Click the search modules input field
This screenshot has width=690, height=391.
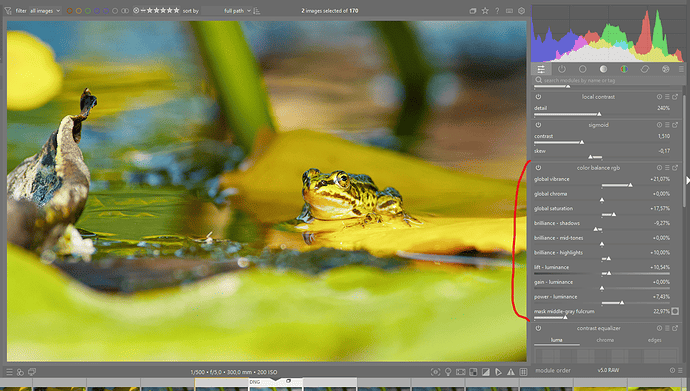(608, 80)
